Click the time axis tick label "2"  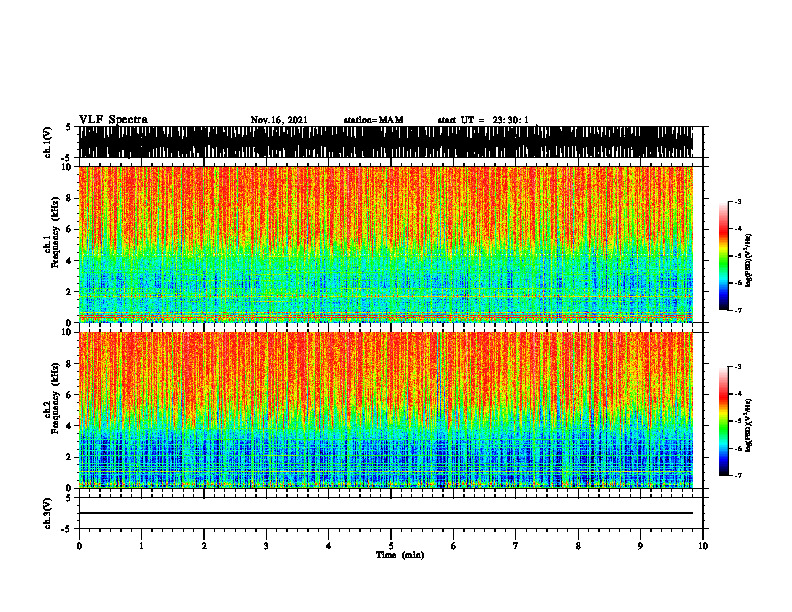click(x=204, y=545)
